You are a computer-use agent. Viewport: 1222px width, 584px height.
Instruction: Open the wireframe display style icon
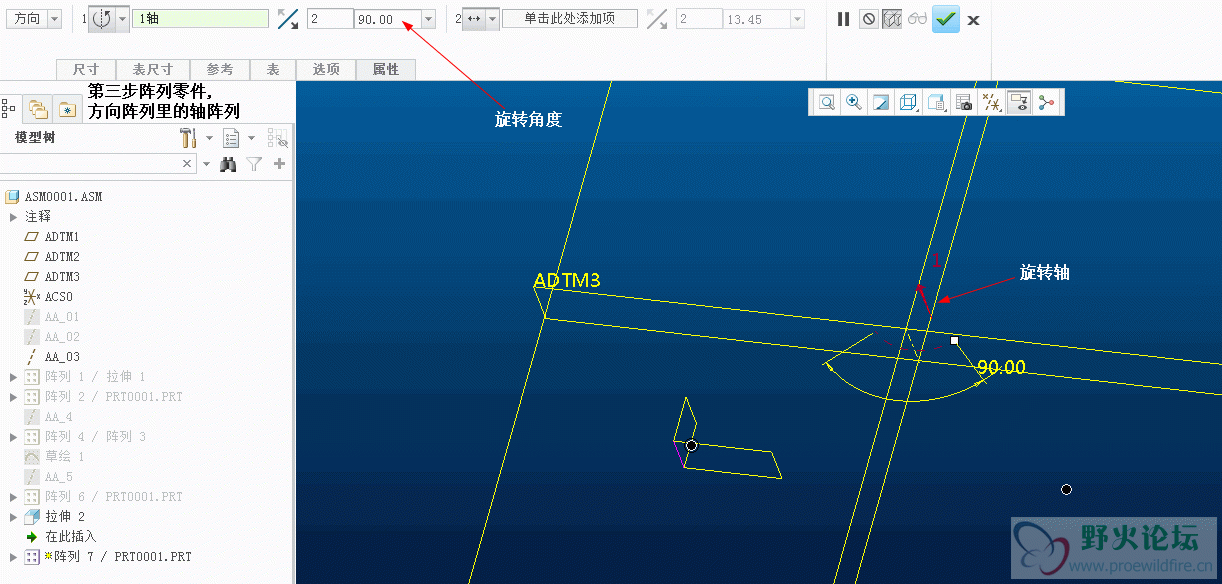point(908,102)
